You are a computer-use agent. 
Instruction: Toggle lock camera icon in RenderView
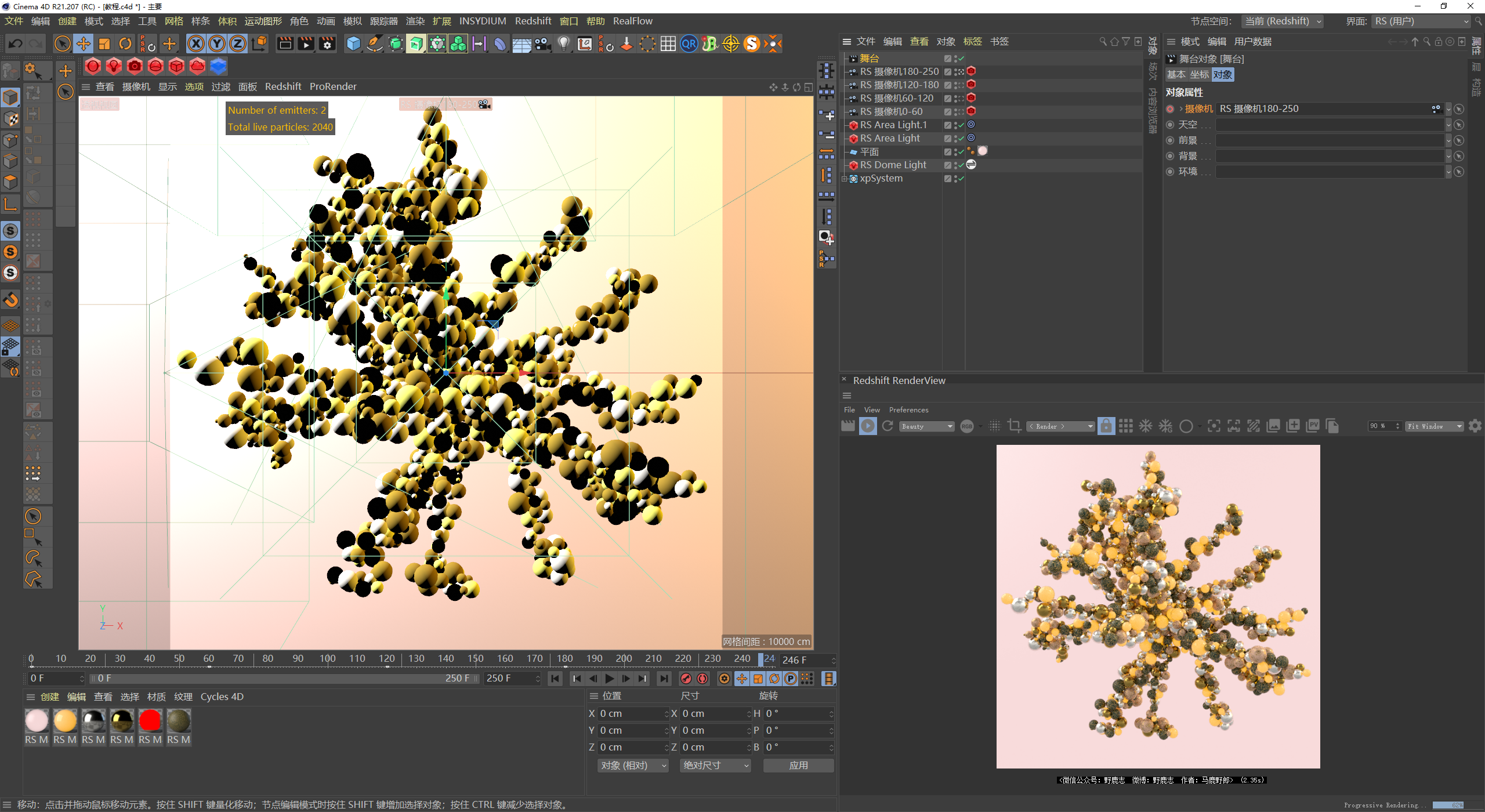coord(1106,426)
